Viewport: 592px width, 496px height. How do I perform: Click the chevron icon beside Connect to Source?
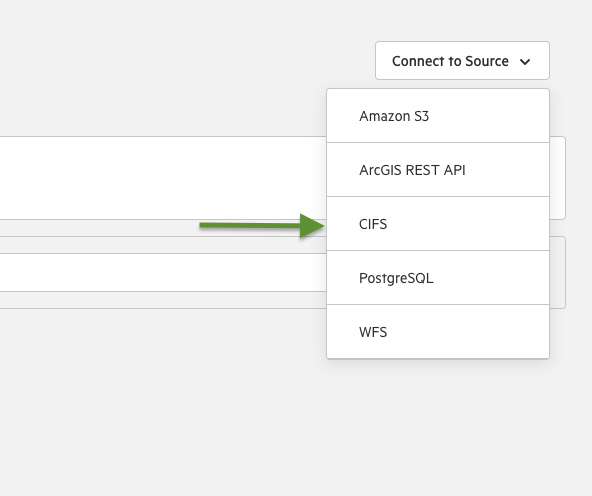(525, 62)
